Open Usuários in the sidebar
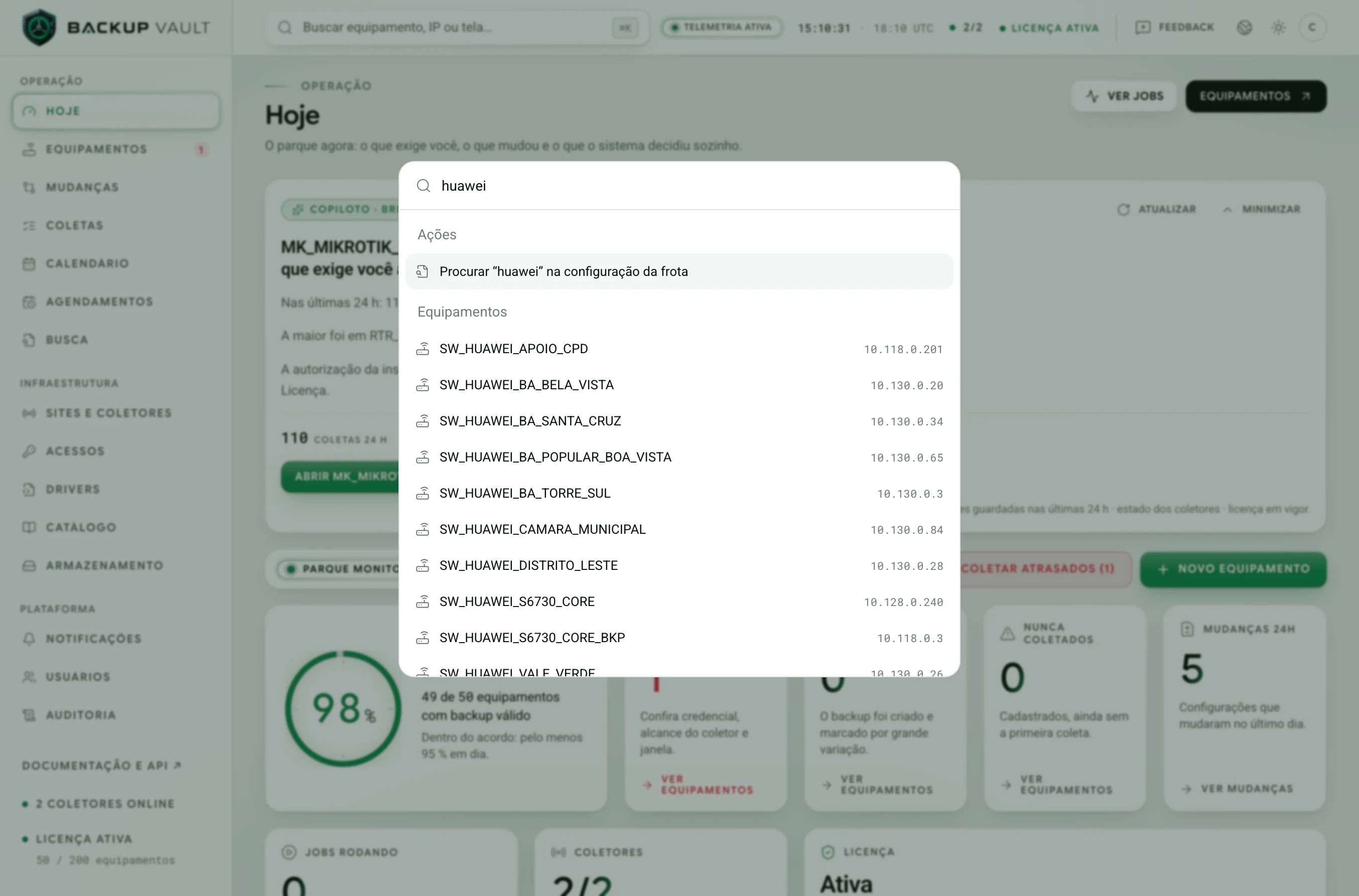 coord(115,677)
